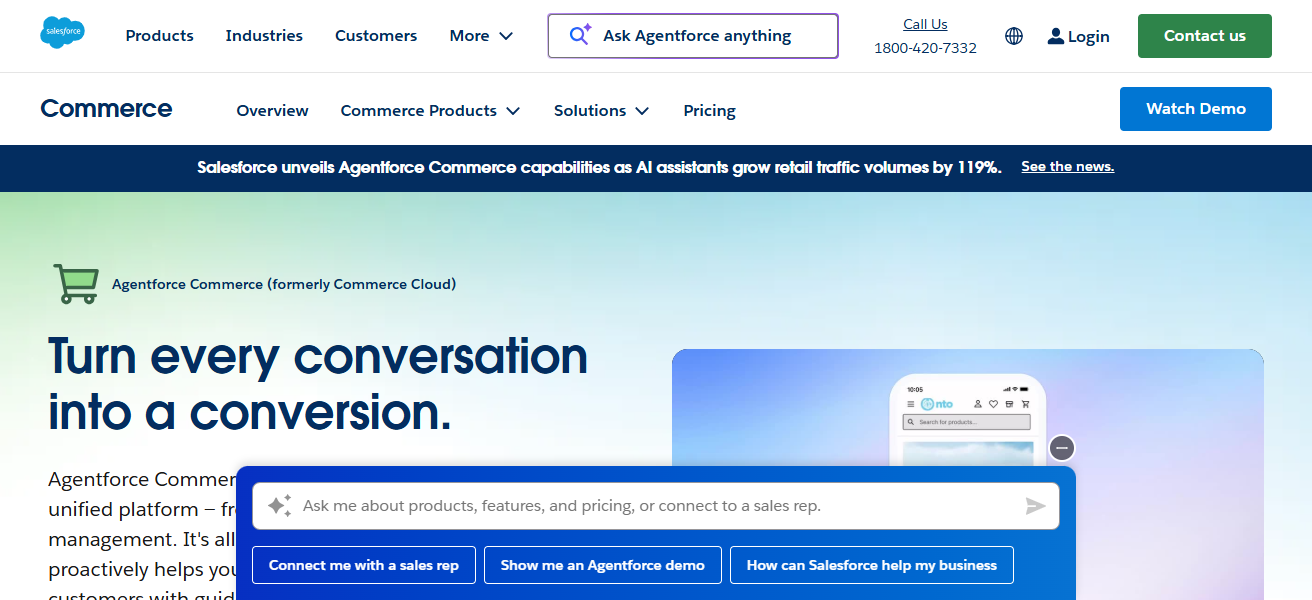Open the Products menu

(x=159, y=35)
